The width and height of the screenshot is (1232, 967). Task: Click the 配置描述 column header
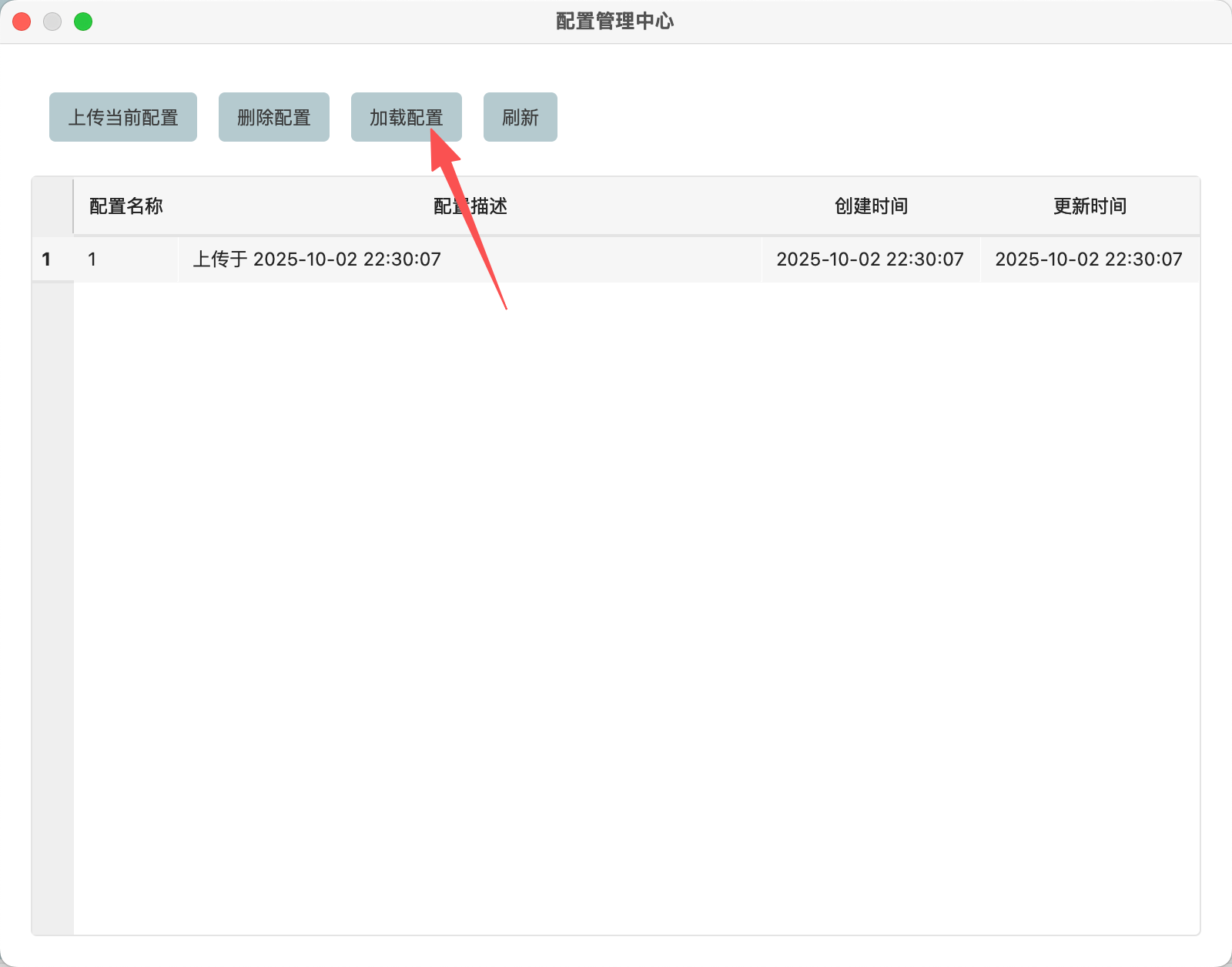pyautogui.click(x=470, y=206)
